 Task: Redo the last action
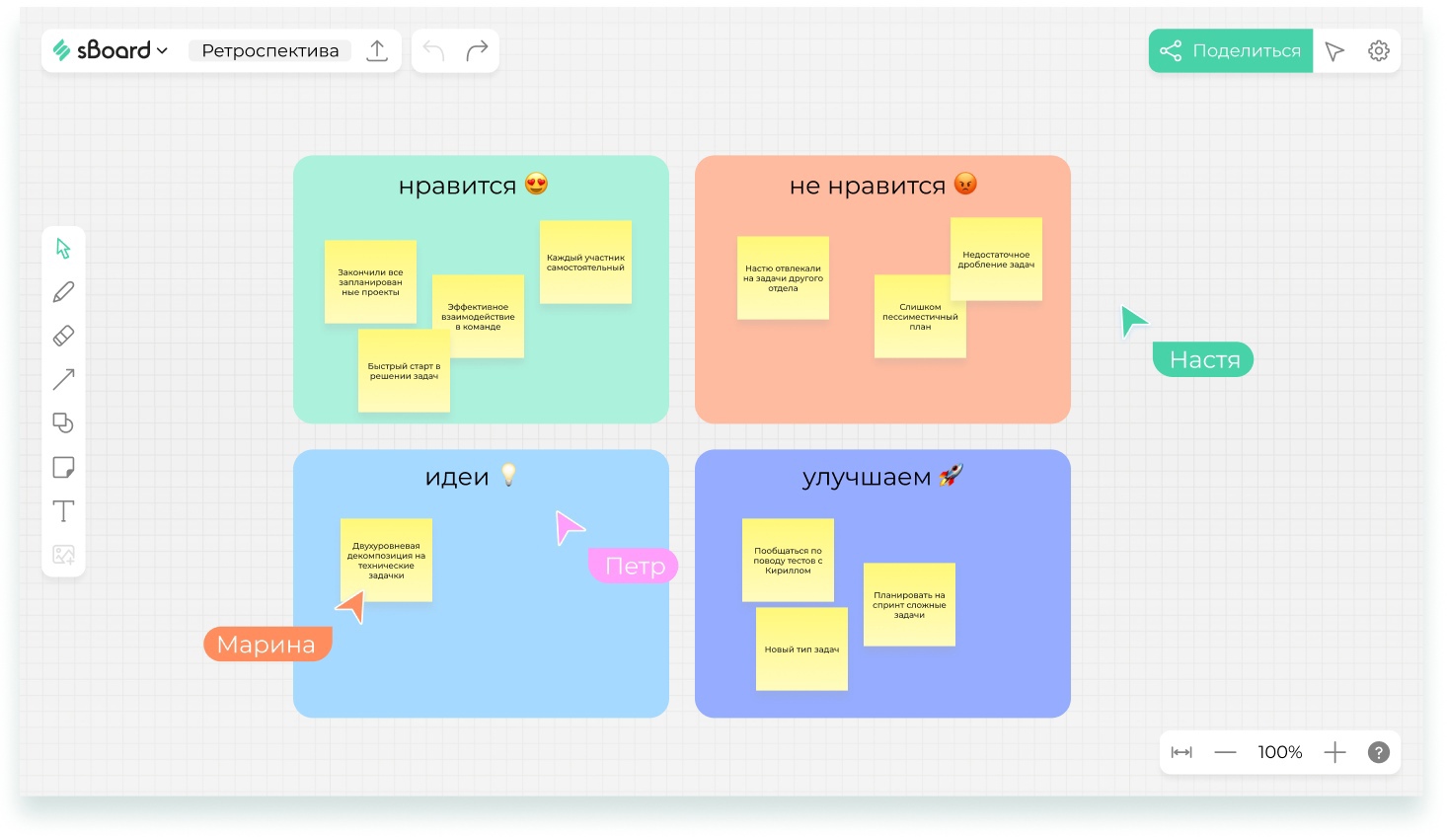(x=477, y=51)
